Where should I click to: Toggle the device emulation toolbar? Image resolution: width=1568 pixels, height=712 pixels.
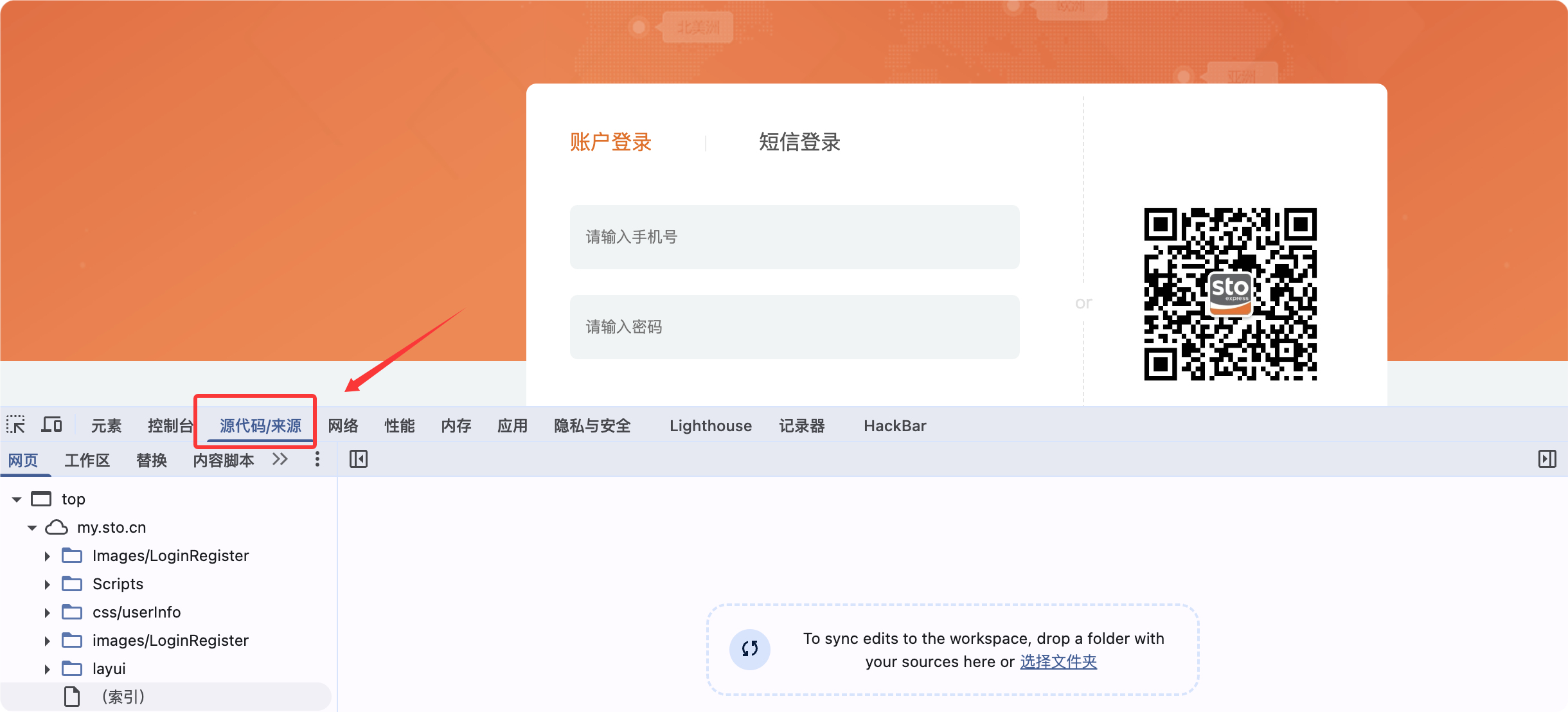[51, 424]
